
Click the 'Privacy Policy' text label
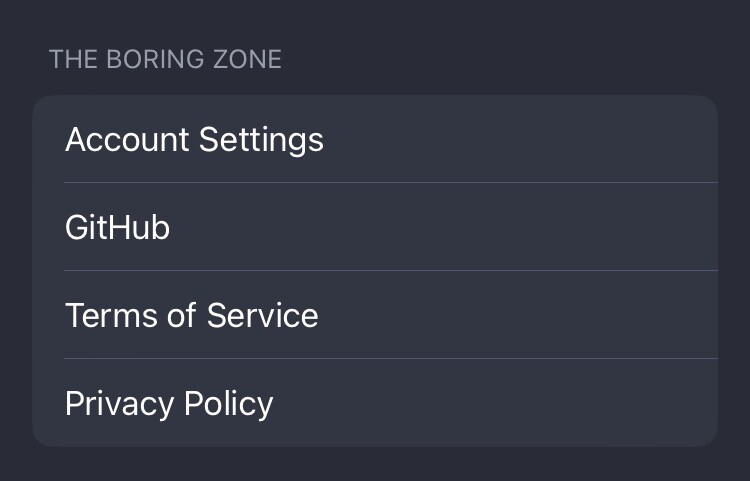point(169,404)
